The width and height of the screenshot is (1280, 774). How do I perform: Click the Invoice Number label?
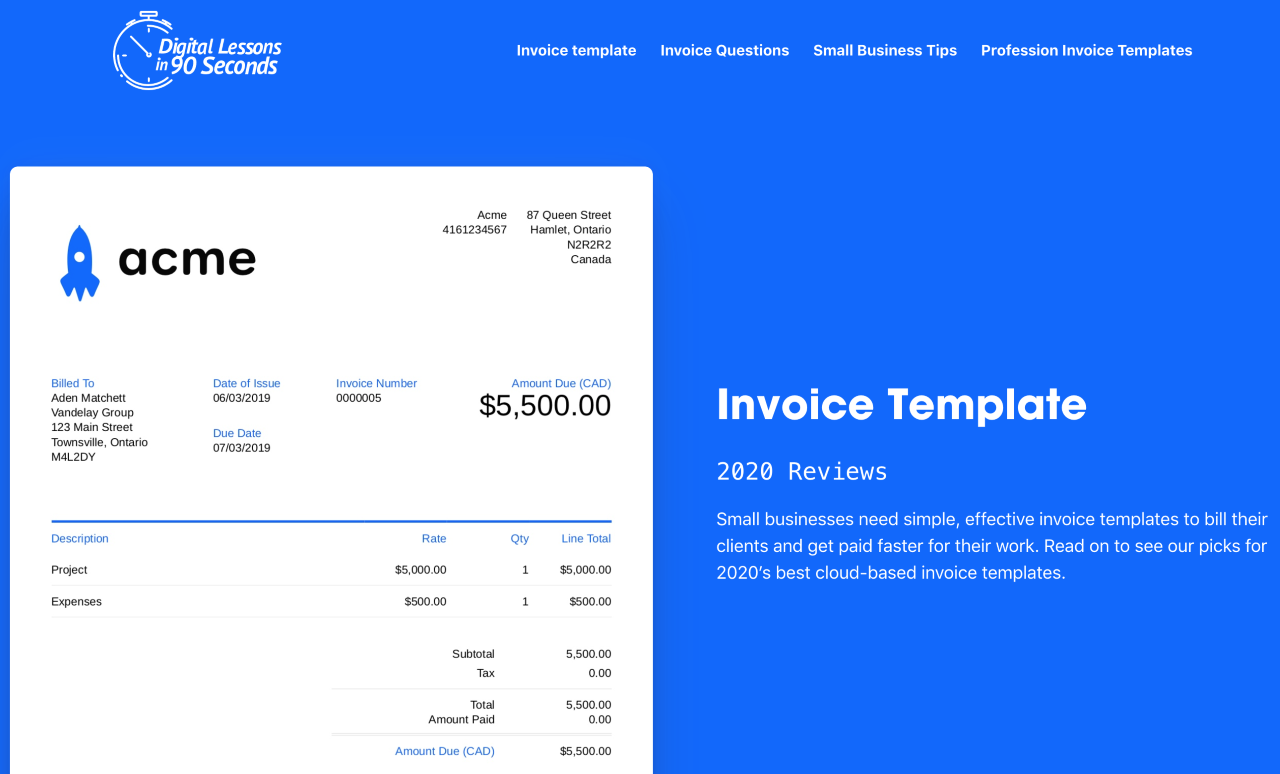pos(376,383)
